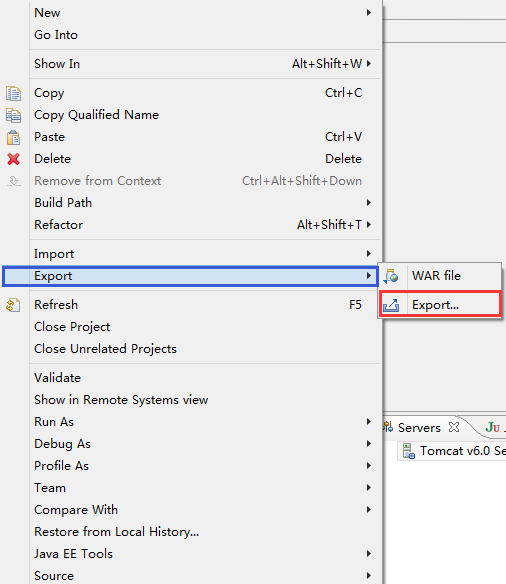This screenshot has height=584, width=506.
Task: Open the Compare With submenu
Action: pos(205,510)
